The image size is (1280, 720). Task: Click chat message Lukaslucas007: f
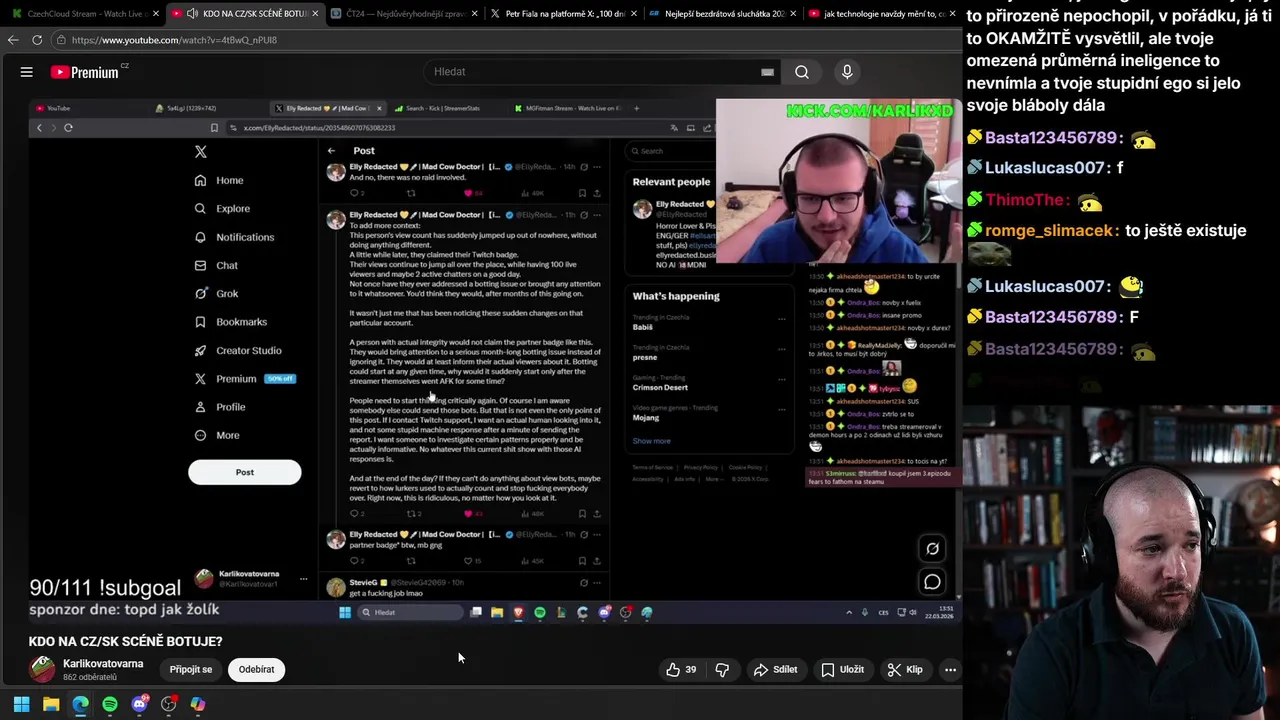pos(1045,168)
